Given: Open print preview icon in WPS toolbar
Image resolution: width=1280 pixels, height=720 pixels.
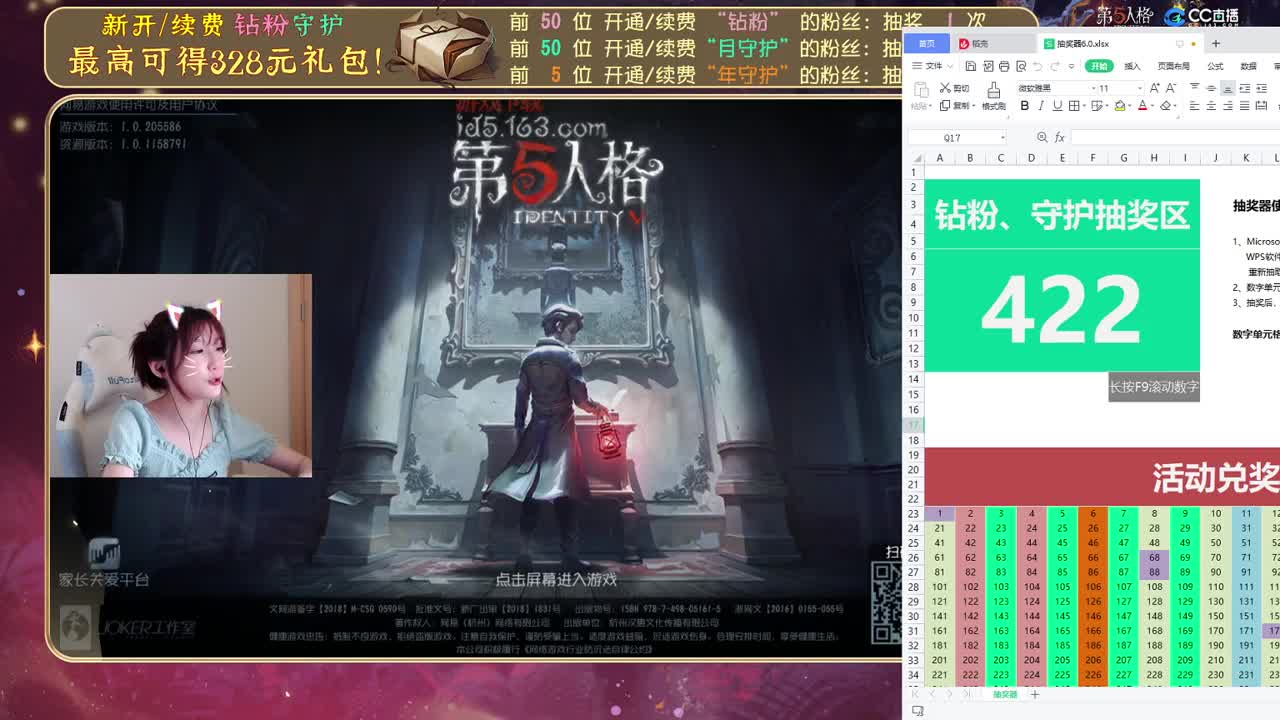Looking at the screenshot, I should tap(1021, 66).
